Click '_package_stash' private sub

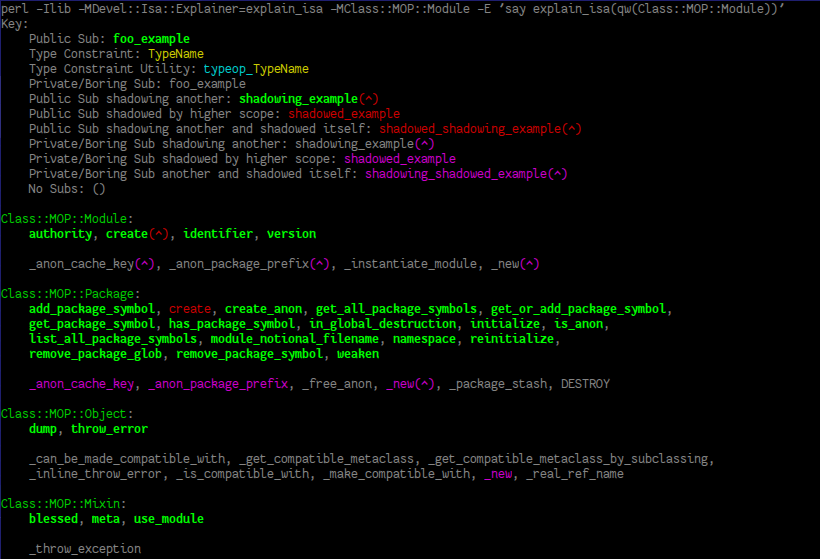(x=498, y=384)
